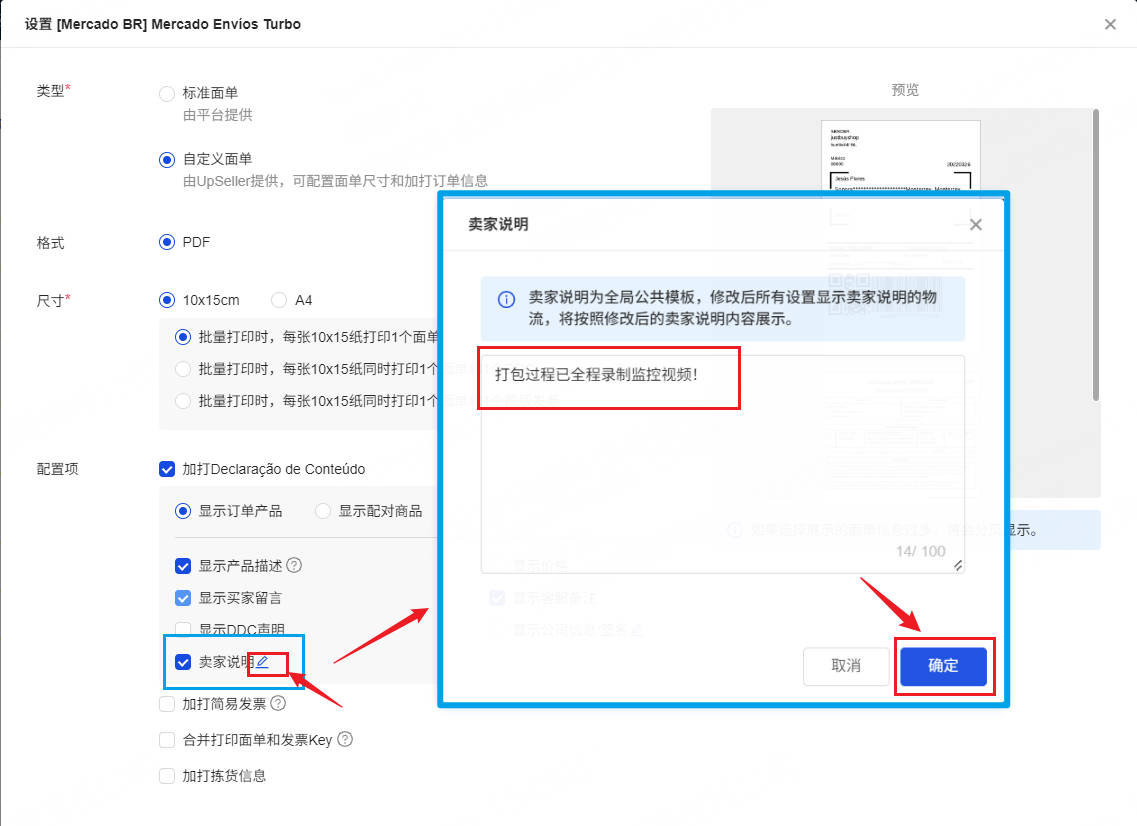Select 显示配对商品 radio button

click(x=323, y=511)
